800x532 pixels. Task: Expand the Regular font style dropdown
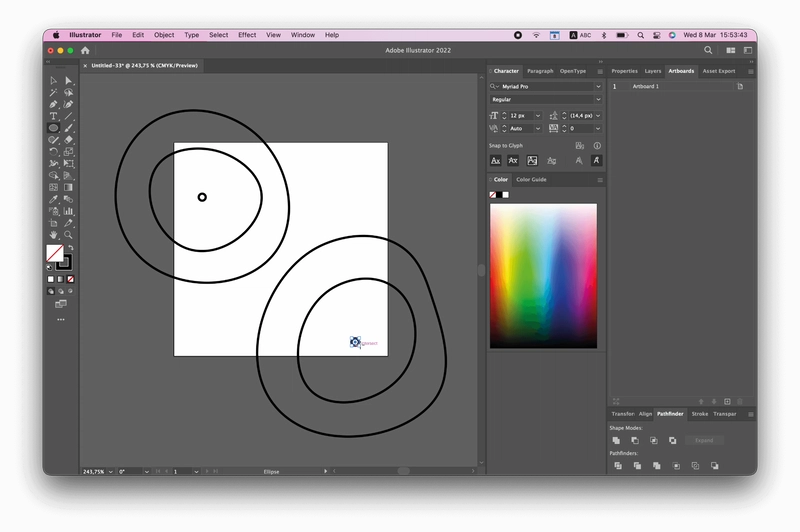click(x=546, y=99)
